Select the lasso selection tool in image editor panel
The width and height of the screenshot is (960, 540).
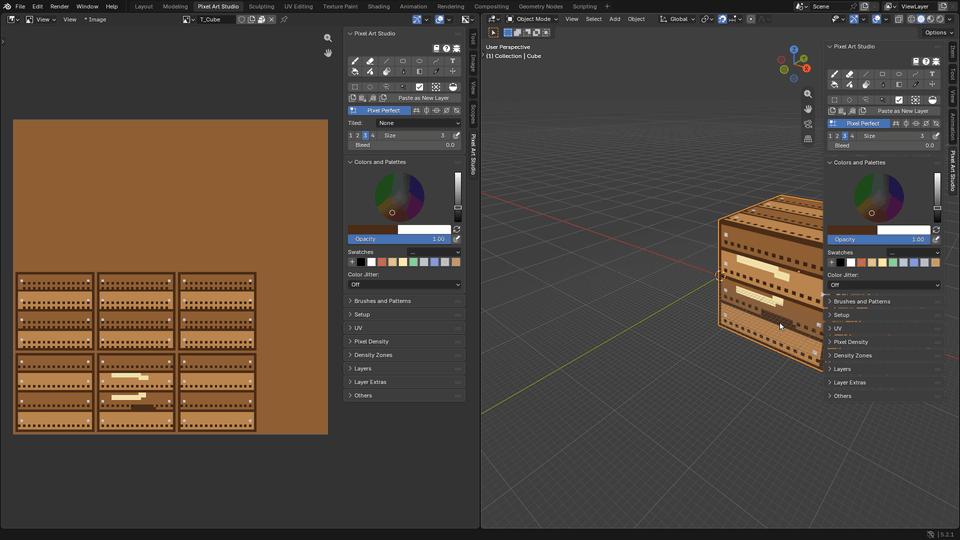[x=386, y=87]
